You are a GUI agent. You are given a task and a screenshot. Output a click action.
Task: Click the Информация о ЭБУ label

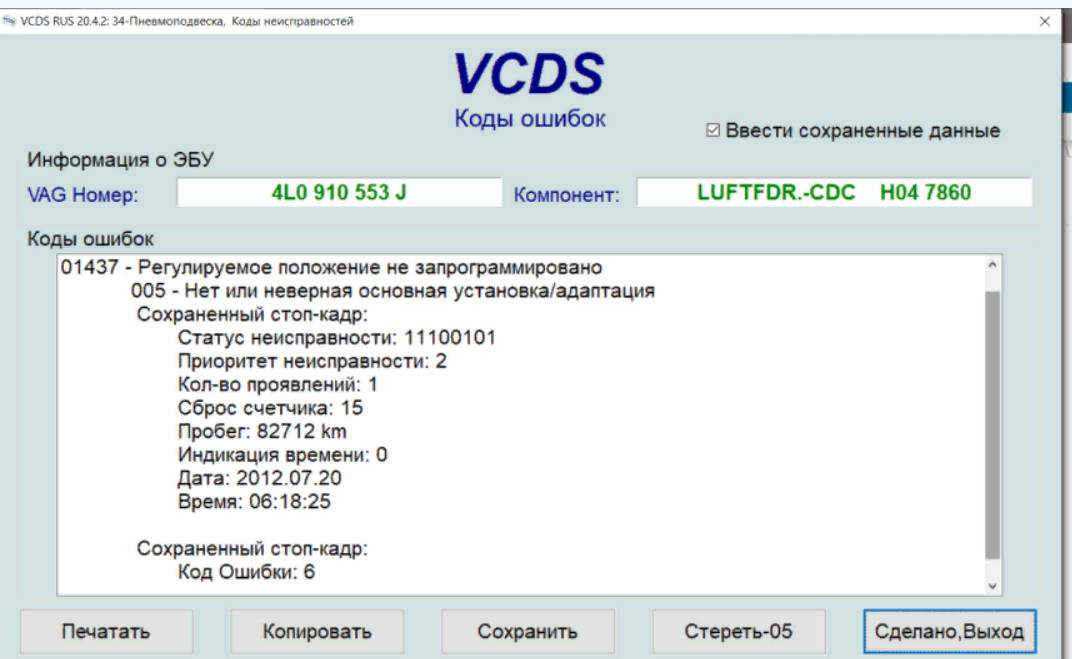point(120,159)
